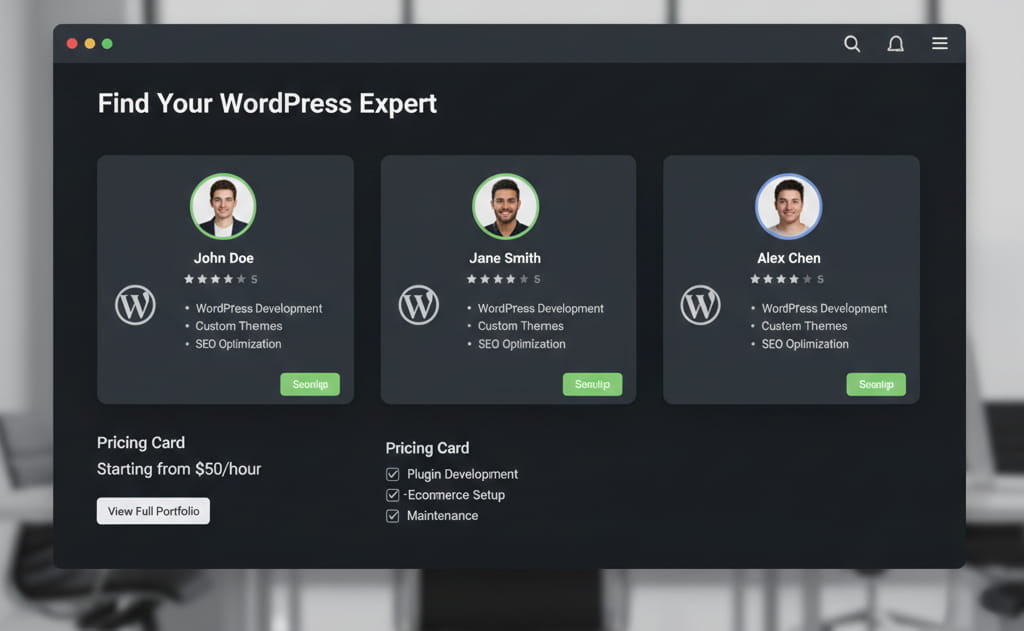Image resolution: width=1024 pixels, height=631 pixels.
Task: Click Sign Up on Jane Smith's card
Action: [x=593, y=384]
